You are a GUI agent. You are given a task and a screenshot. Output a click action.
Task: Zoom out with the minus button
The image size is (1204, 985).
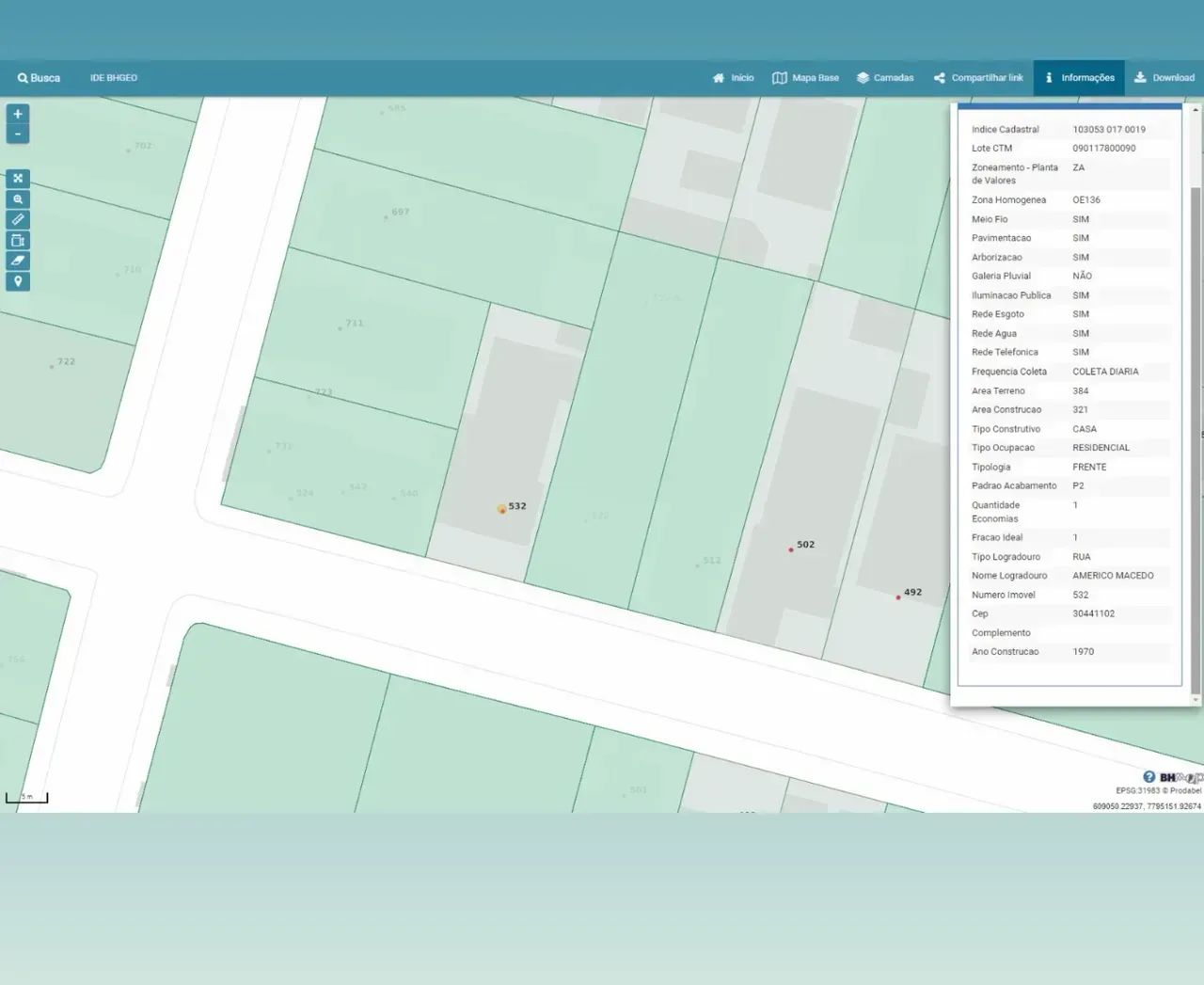[17, 135]
